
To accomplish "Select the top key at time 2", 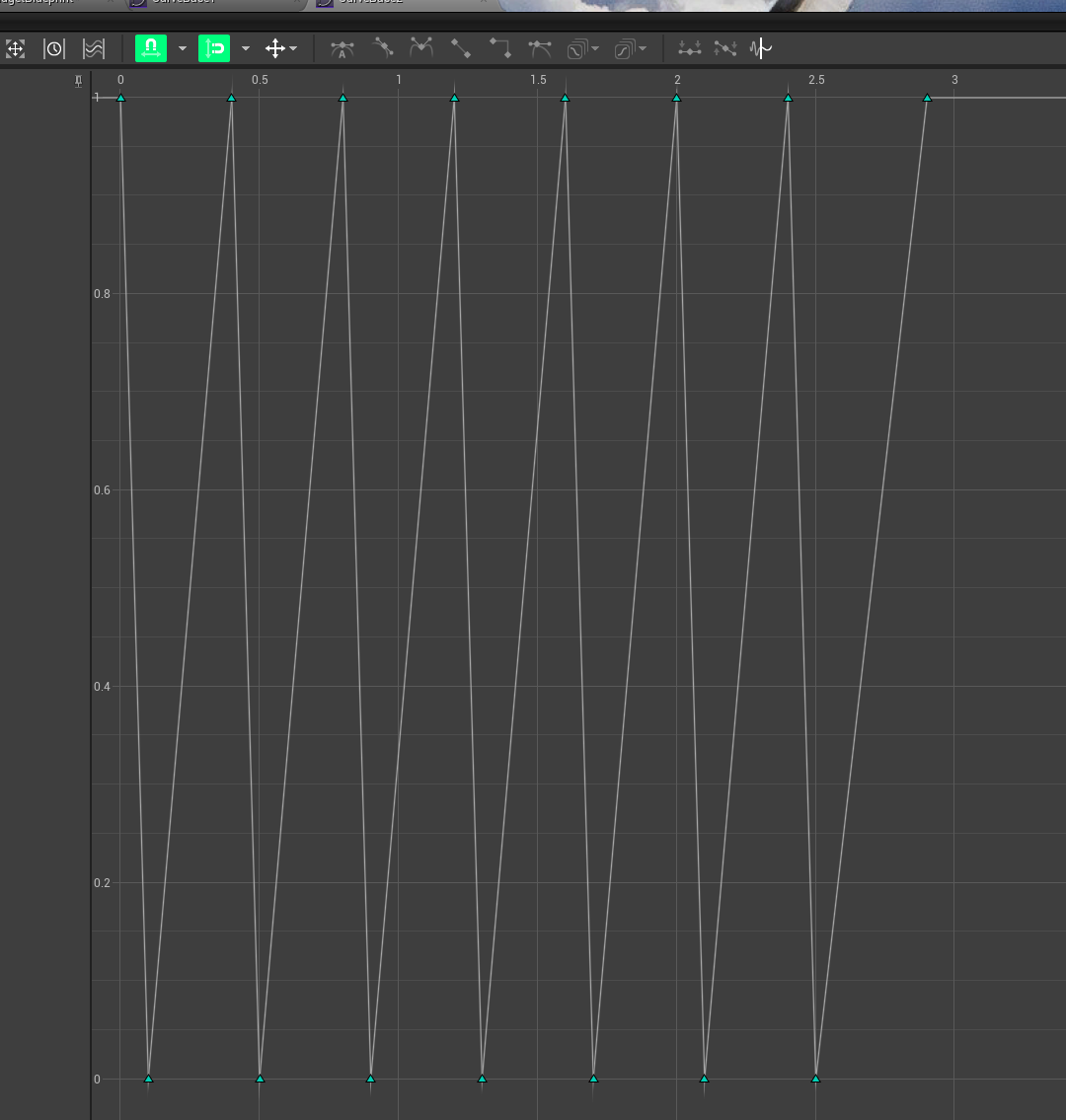I will (676, 97).
